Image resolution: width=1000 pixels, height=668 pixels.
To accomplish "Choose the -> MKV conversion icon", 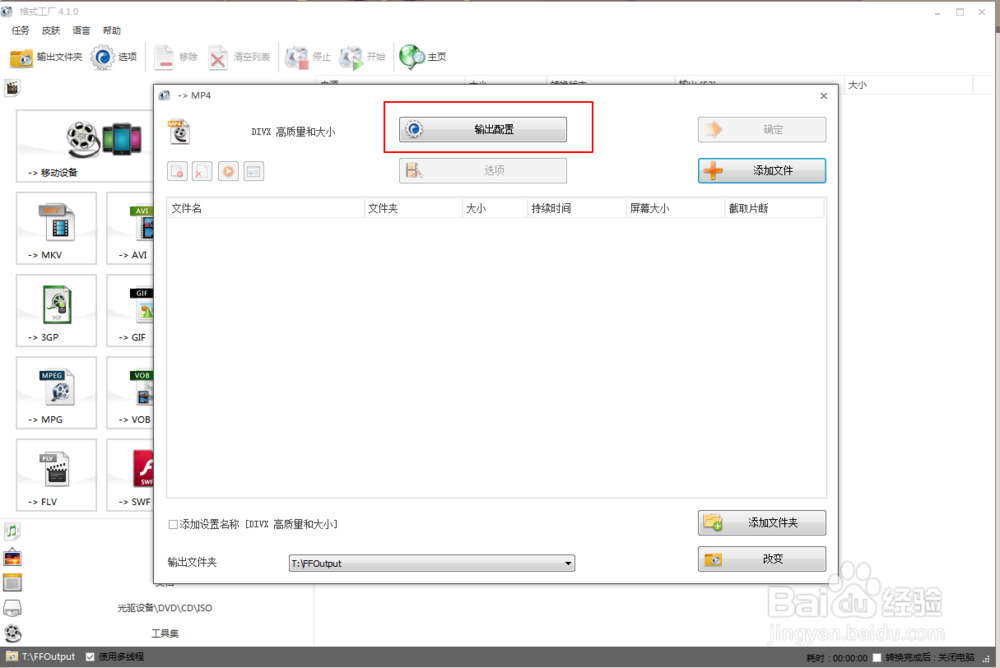I will pos(56,228).
